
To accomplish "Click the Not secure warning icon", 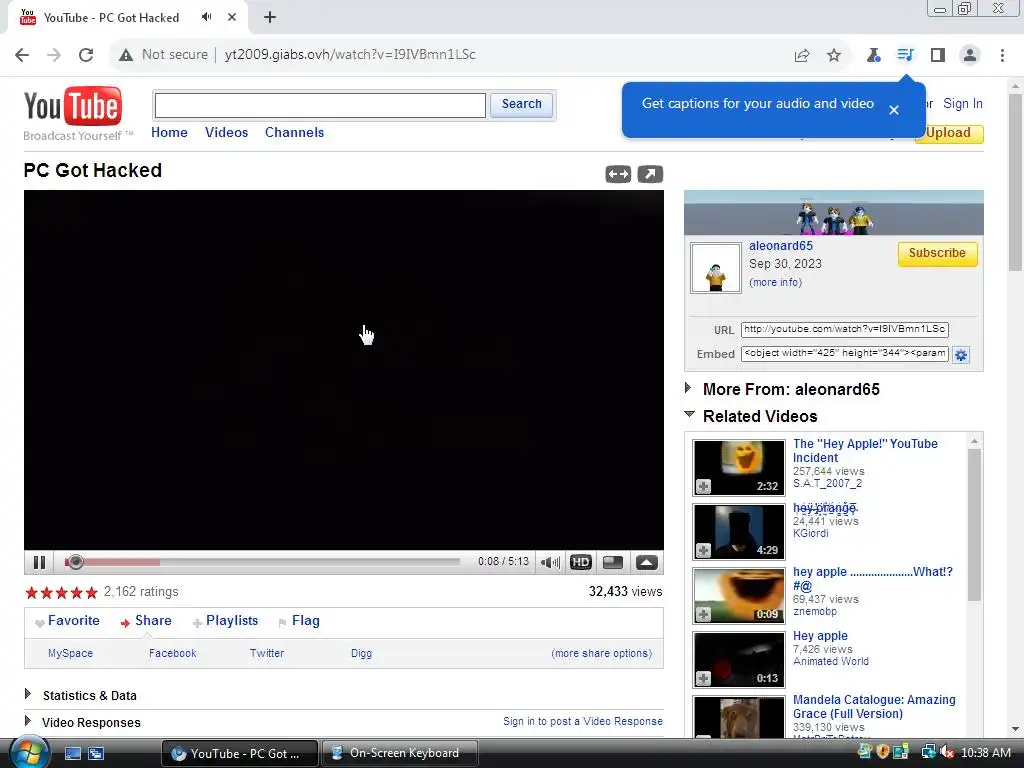I will point(126,55).
